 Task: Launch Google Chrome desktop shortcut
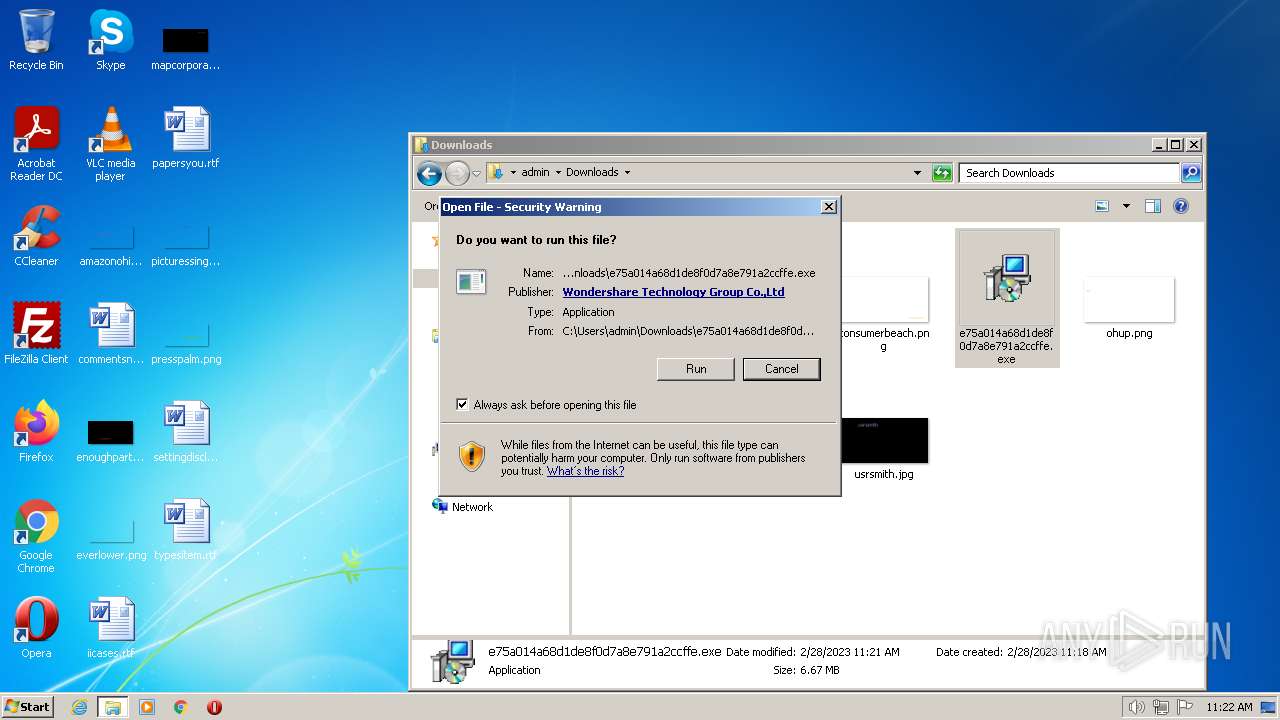pos(36,536)
